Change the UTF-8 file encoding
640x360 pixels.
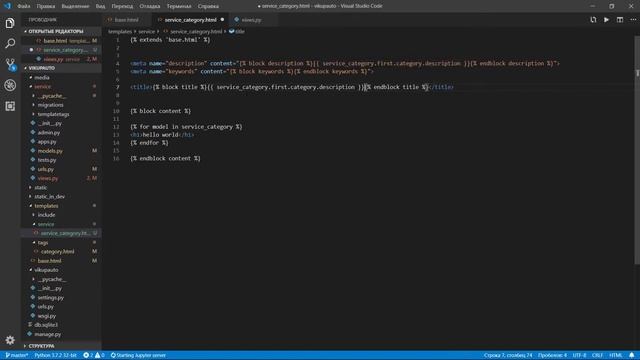pos(579,355)
